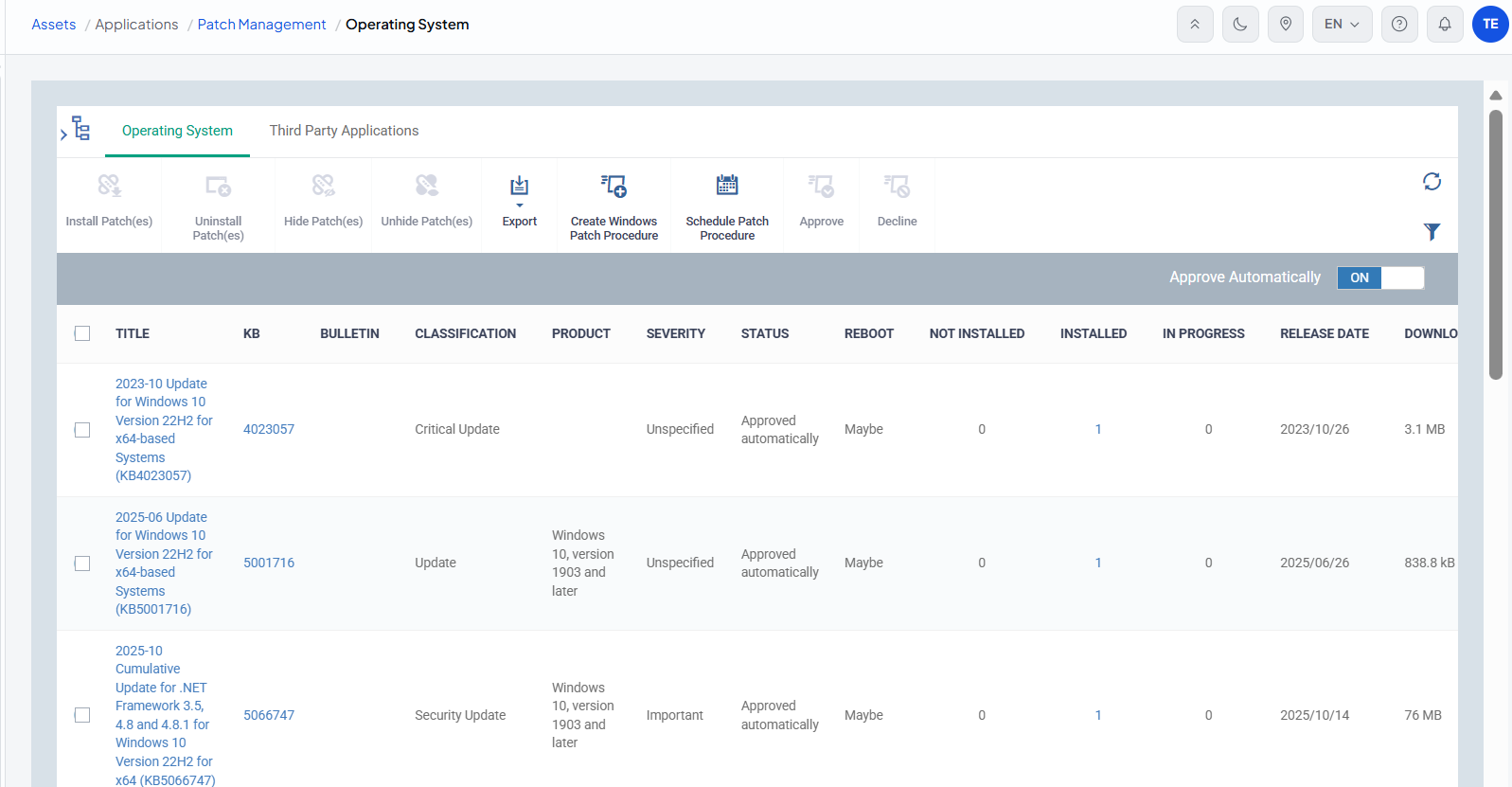The height and width of the screenshot is (787, 1512).
Task: Sort by BULLETIN column header
Action: click(349, 333)
